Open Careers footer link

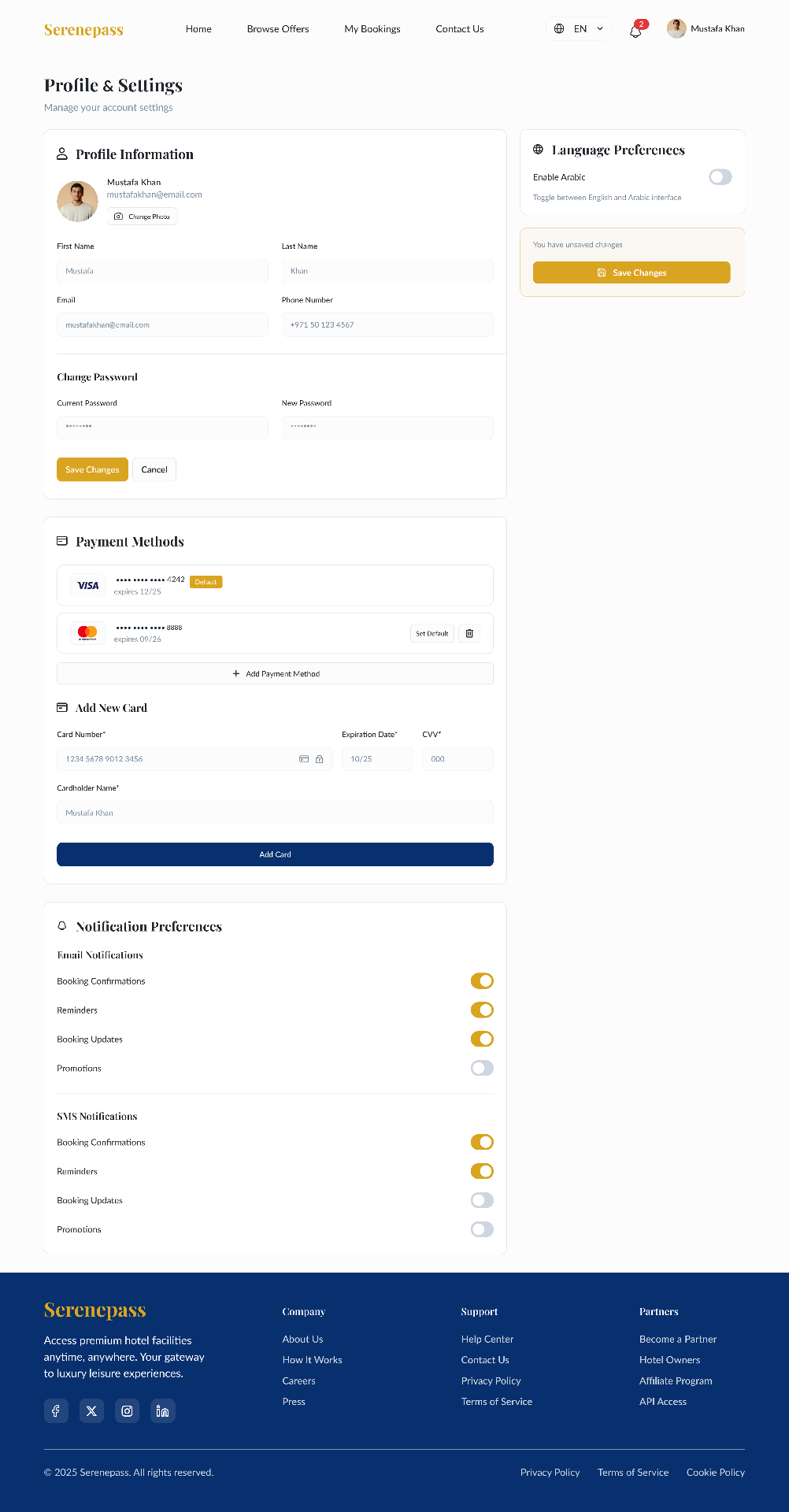(x=298, y=1381)
